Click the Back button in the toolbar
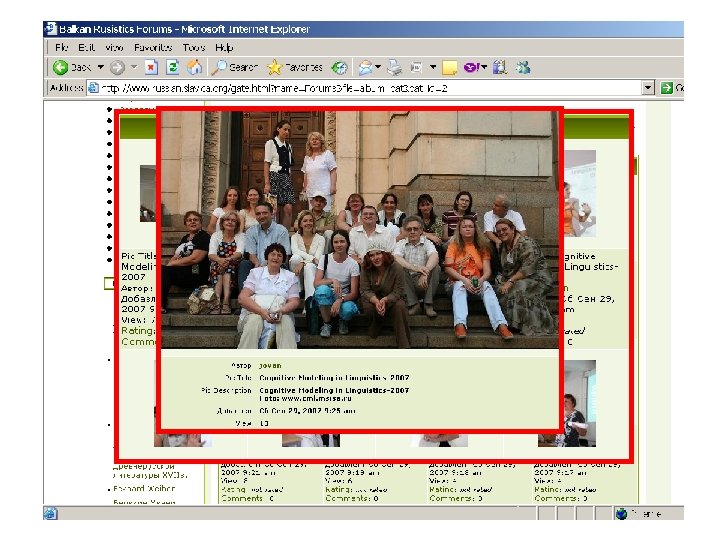Image resolution: width=720 pixels, height=540 pixels. click(72, 68)
